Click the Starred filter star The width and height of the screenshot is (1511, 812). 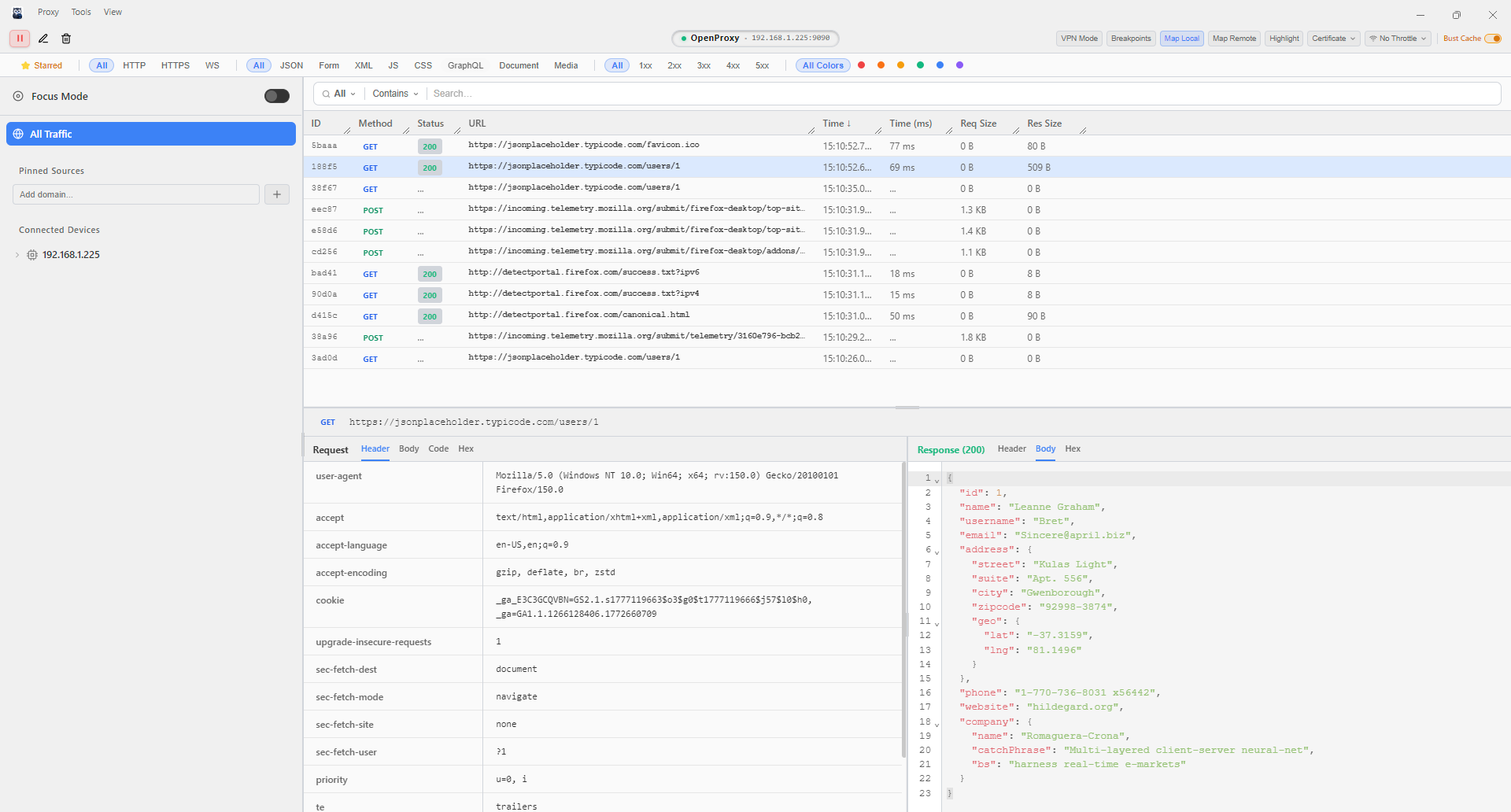[25, 65]
